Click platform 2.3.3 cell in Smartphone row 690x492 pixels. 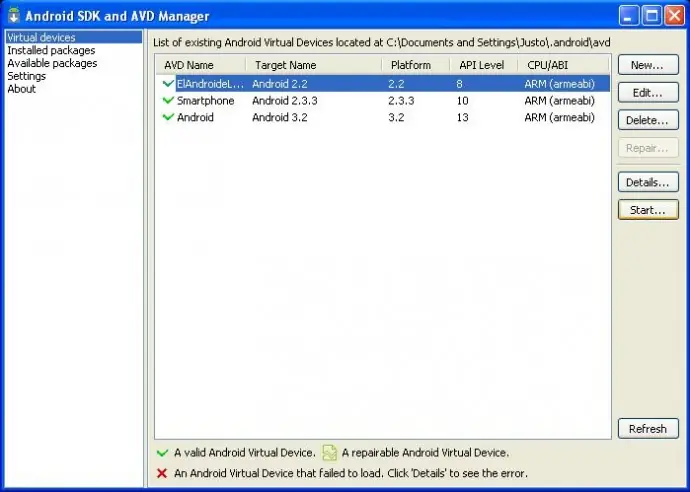pos(401,100)
